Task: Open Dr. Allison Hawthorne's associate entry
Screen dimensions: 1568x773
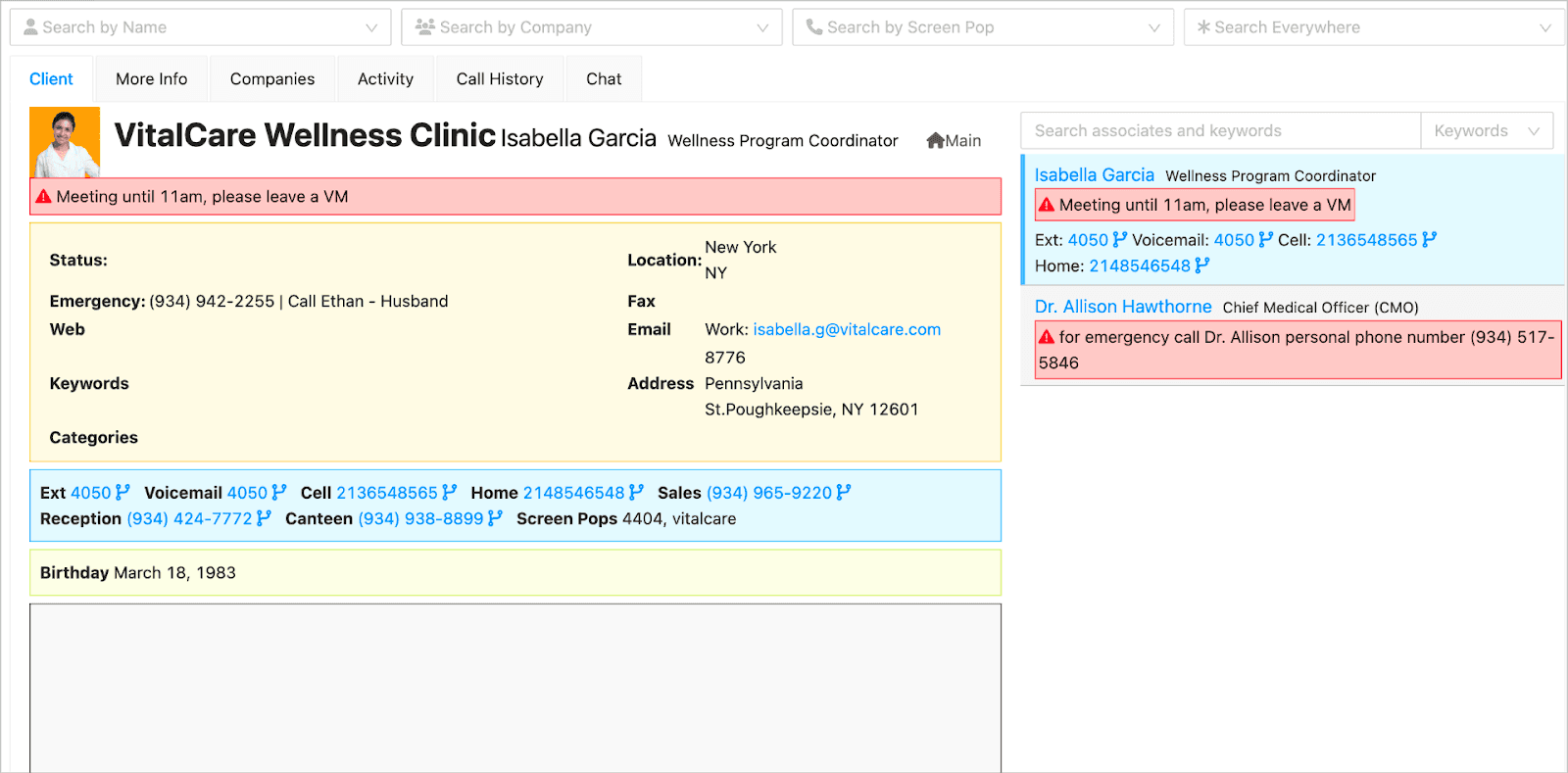Action: click(1123, 307)
